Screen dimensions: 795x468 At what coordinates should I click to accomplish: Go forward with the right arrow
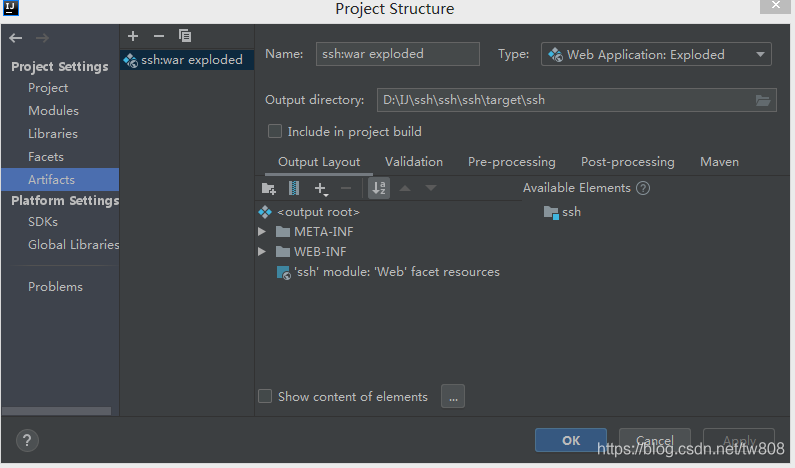pos(42,38)
